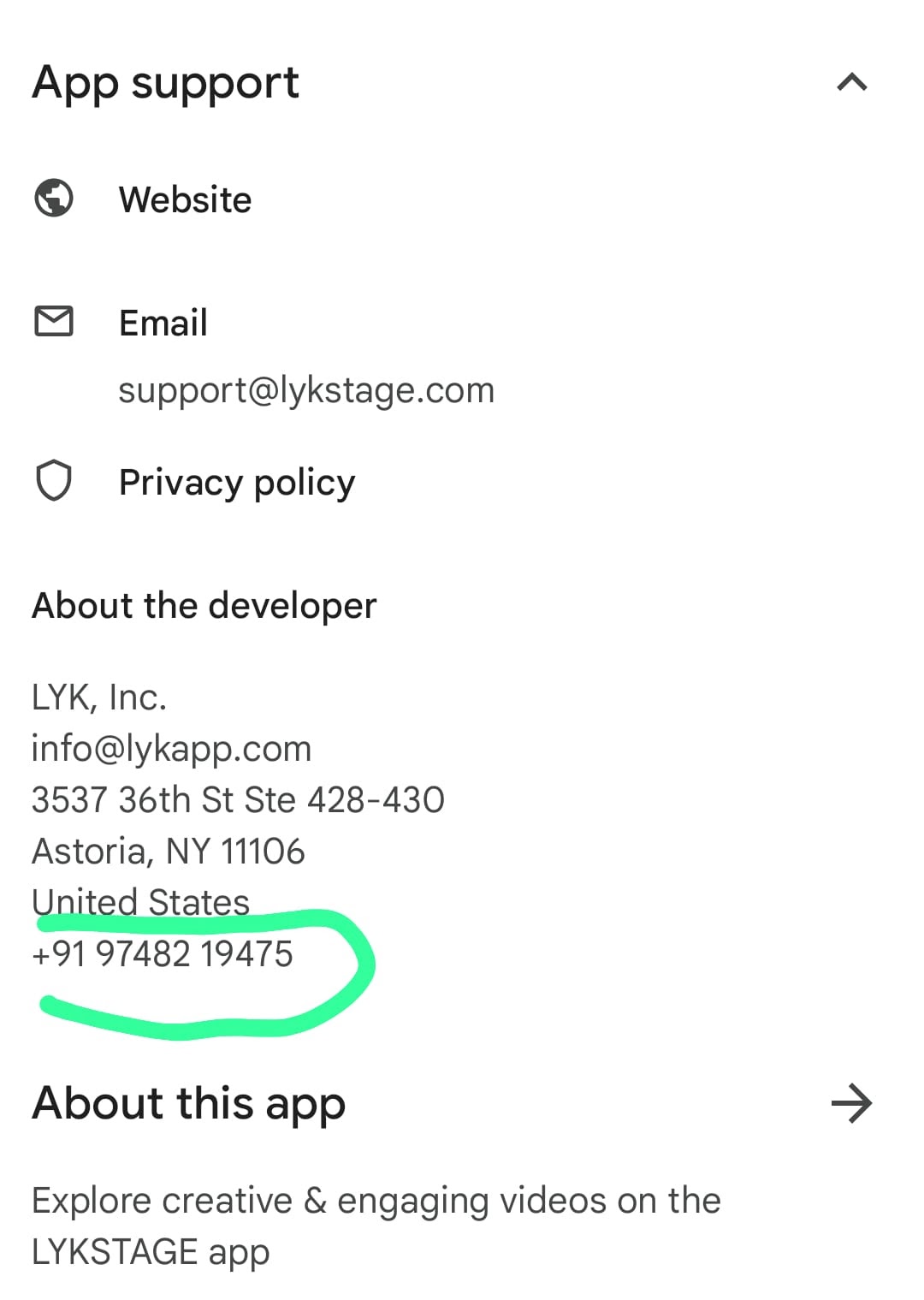Open About this app with the arrow
The image size is (924, 1300).
tap(851, 1103)
